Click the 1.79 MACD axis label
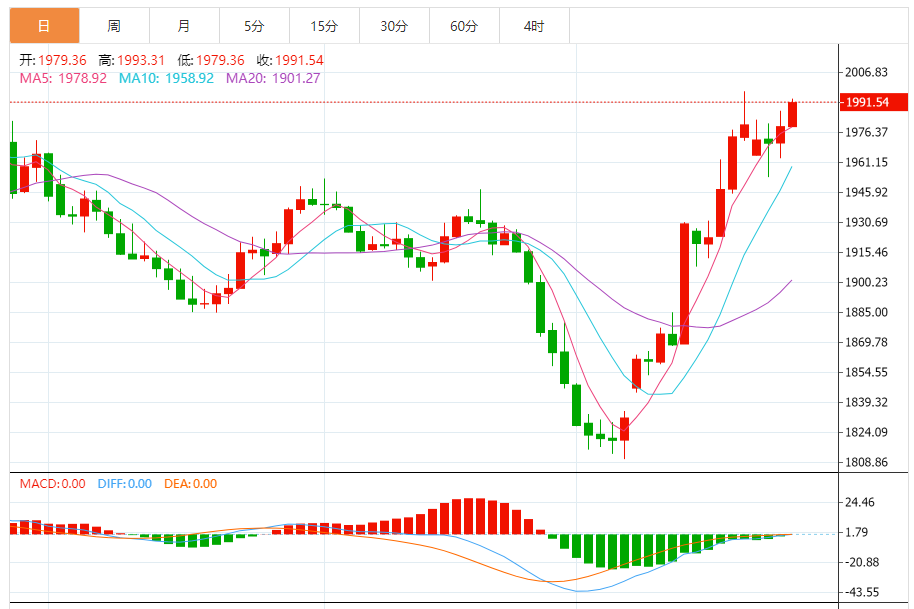The width and height of the screenshot is (914, 609). click(856, 532)
